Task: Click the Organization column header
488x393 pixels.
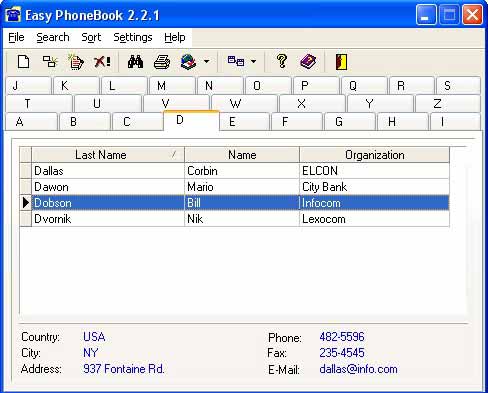Action: (x=375, y=155)
